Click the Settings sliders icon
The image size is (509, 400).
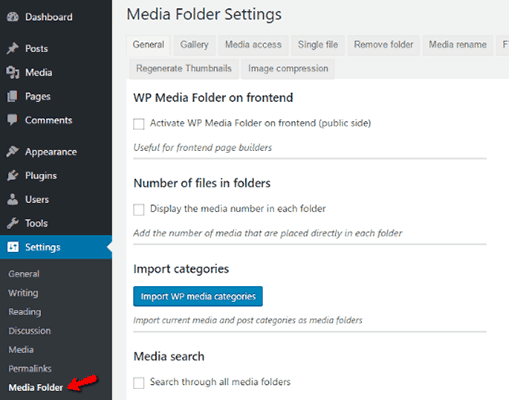click(13, 247)
